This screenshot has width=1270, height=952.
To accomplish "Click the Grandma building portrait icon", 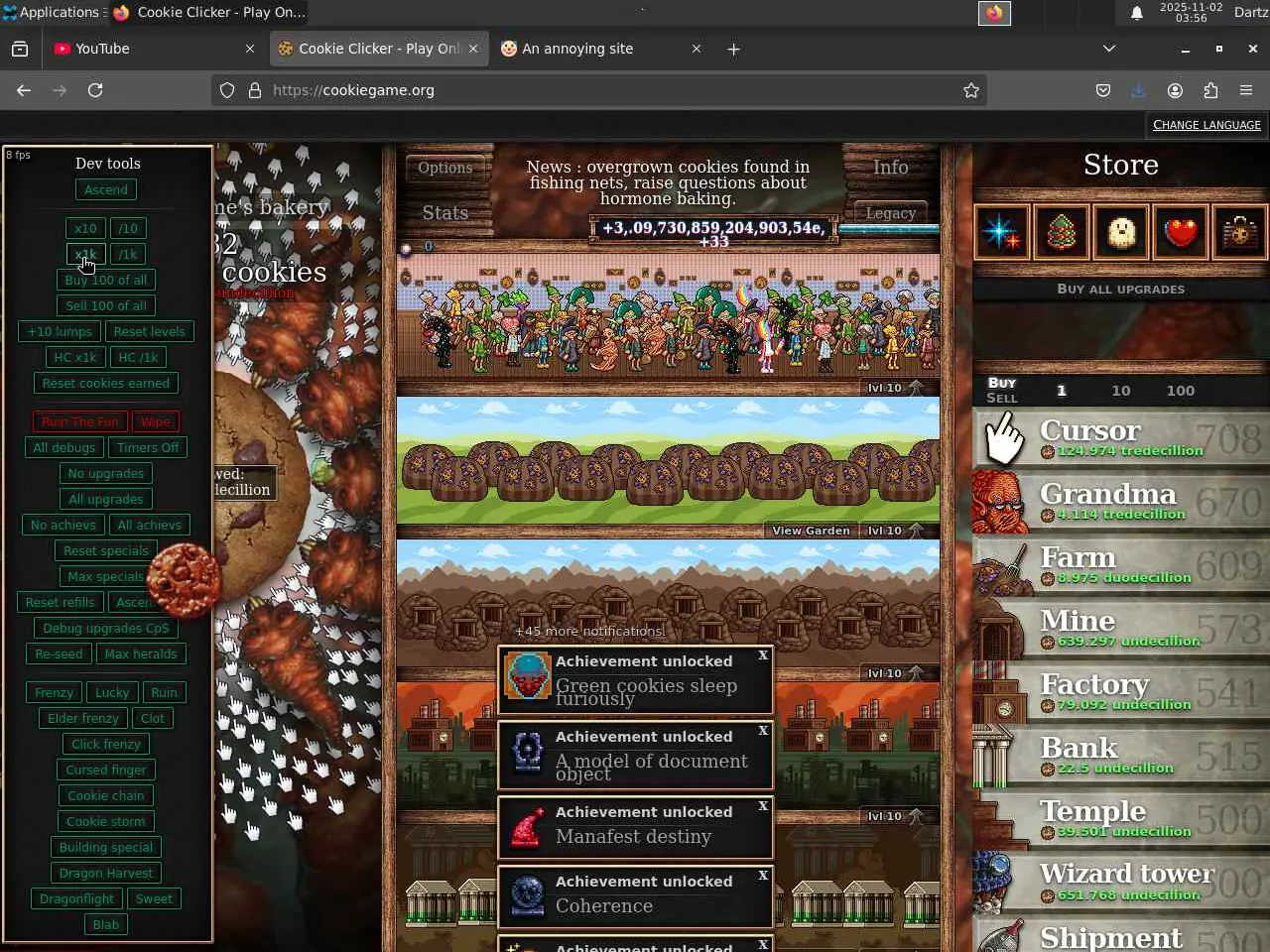I will (x=1001, y=502).
